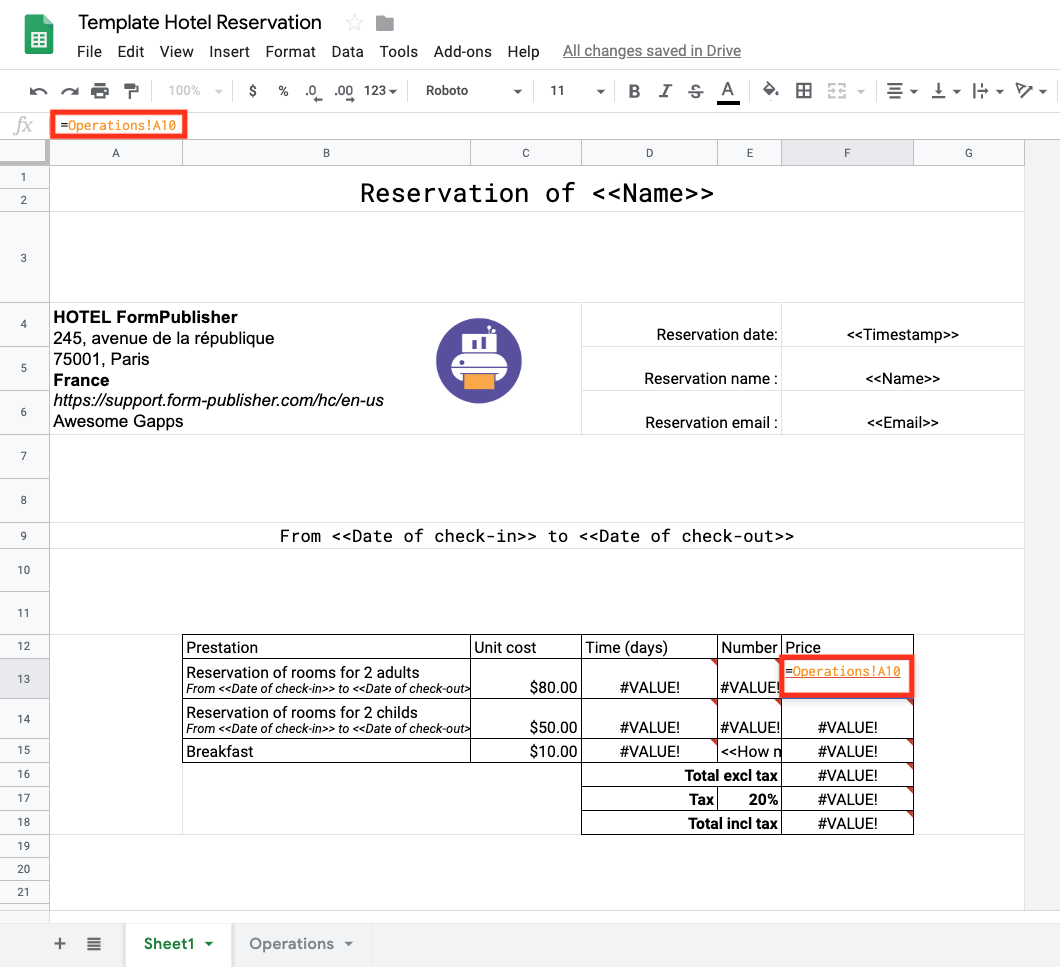Open the File menu
The image size is (1060, 967).
89,51
